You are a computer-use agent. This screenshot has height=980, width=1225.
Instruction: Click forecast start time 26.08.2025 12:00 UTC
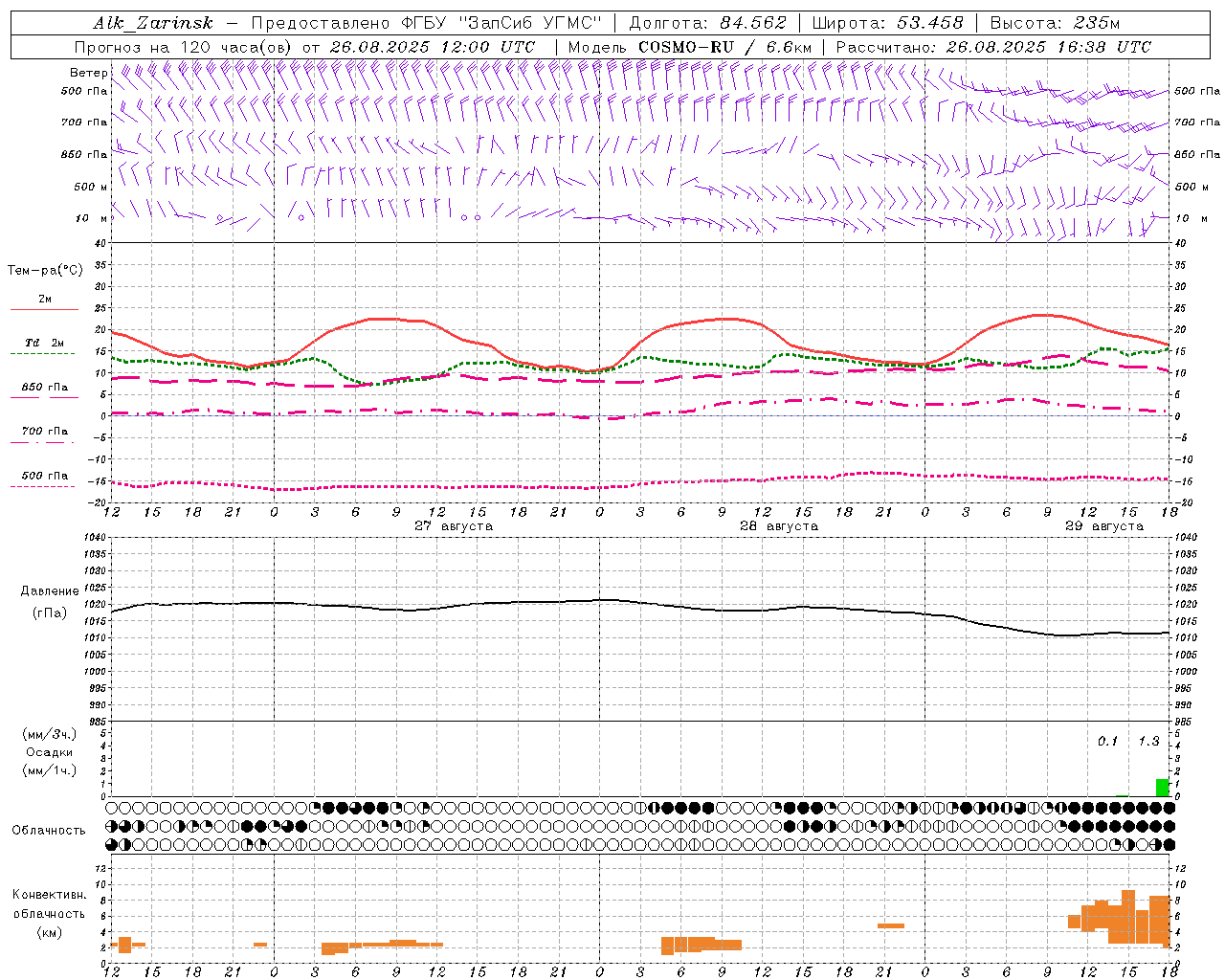pos(433,47)
